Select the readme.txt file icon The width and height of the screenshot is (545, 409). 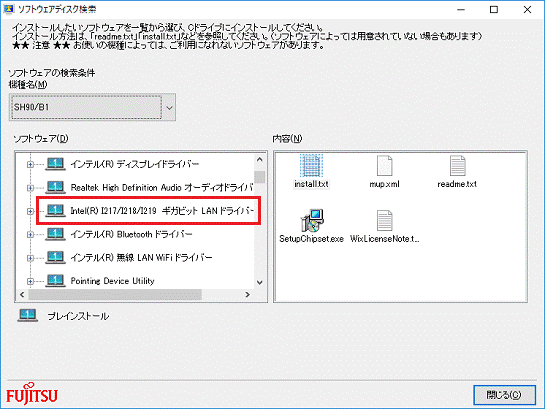pos(457,166)
